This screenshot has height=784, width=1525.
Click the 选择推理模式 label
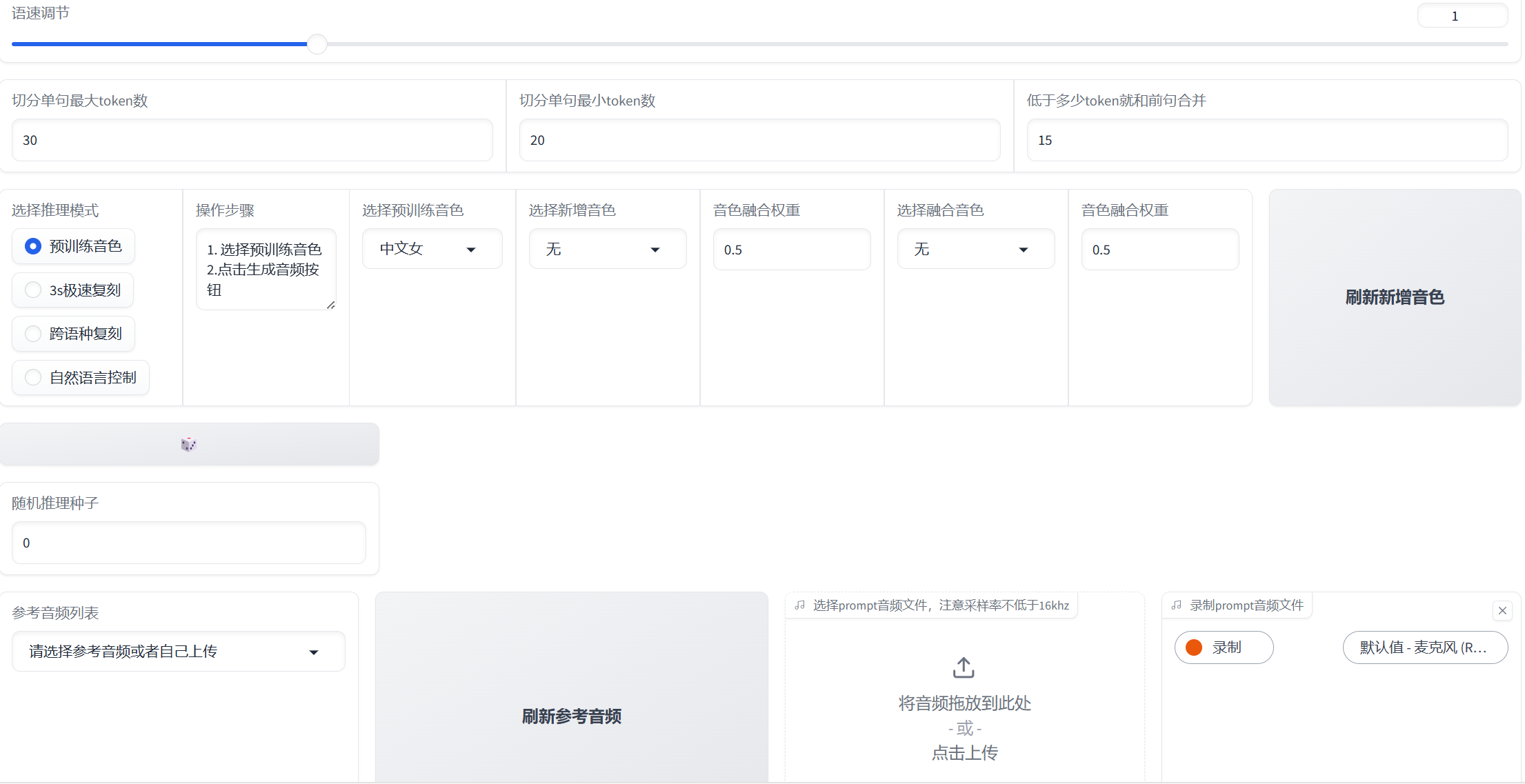(55, 210)
